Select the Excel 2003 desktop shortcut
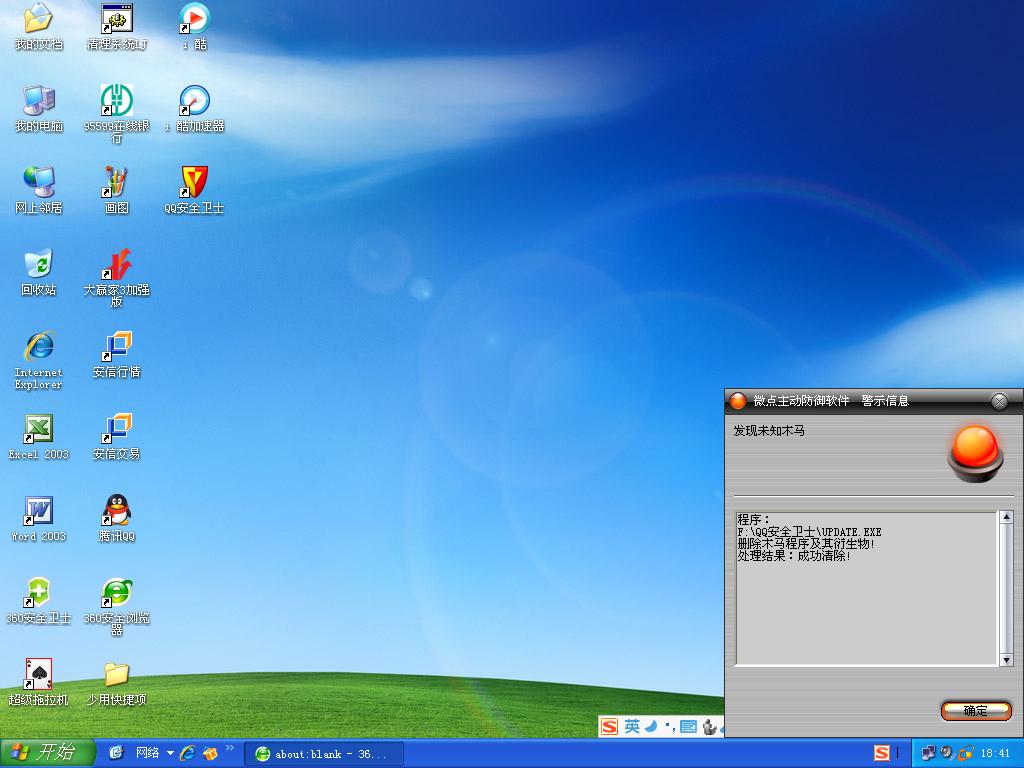1024x768 pixels. click(x=39, y=438)
